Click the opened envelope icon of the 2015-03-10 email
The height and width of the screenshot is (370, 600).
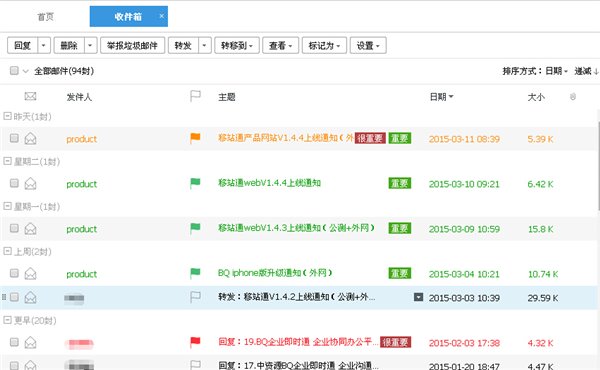point(30,184)
